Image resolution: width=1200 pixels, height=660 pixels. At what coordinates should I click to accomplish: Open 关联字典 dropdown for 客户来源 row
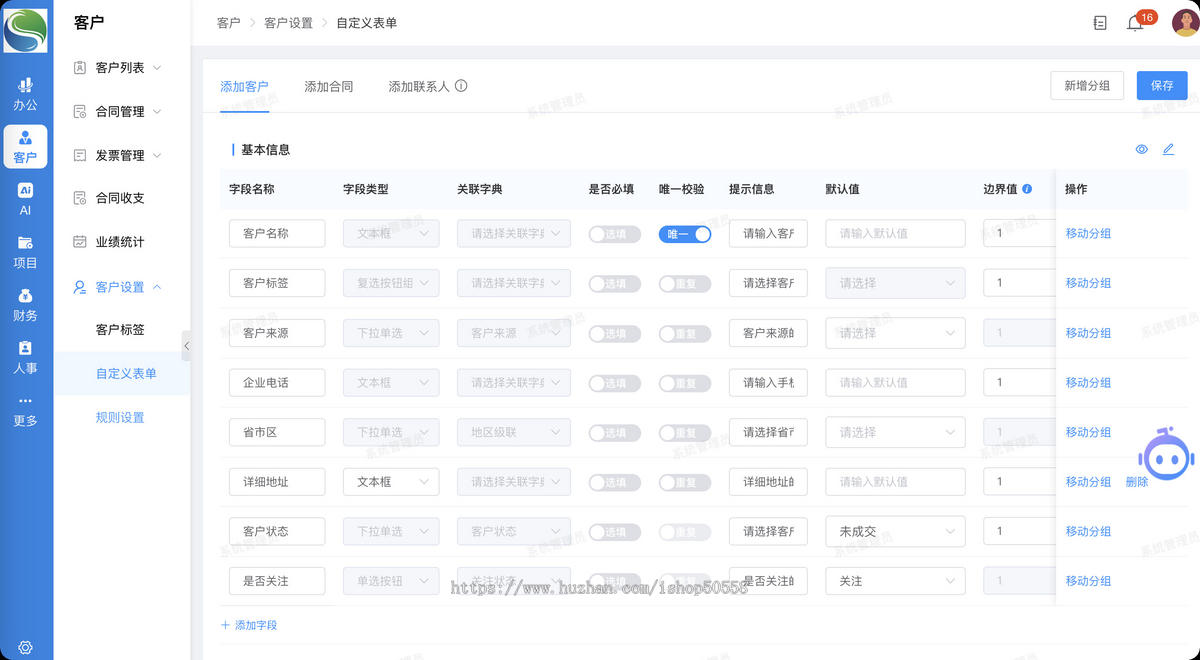514,333
